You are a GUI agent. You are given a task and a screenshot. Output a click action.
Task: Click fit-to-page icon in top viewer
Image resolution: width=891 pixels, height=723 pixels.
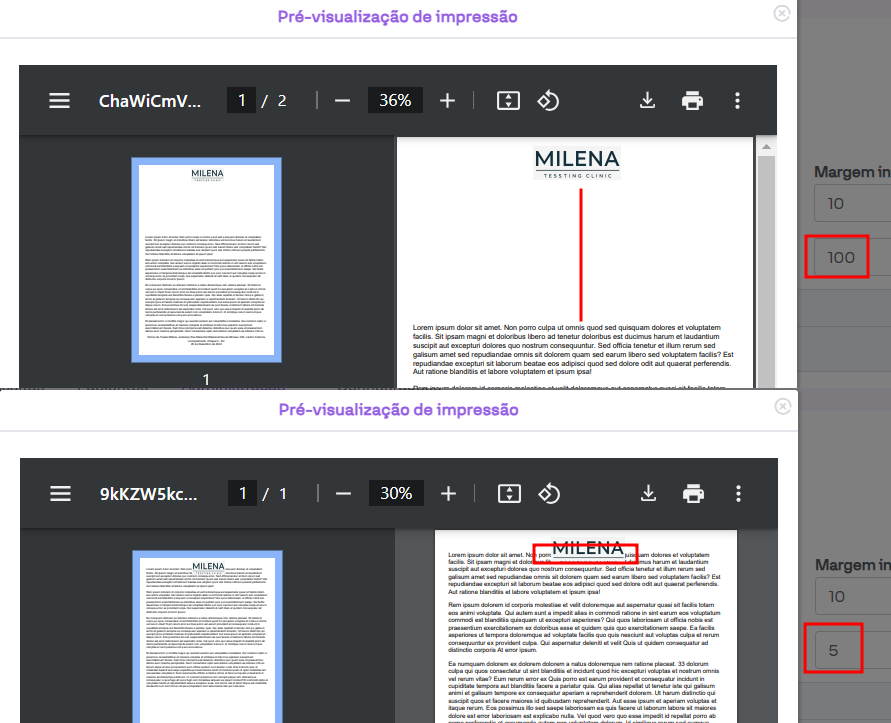point(509,101)
